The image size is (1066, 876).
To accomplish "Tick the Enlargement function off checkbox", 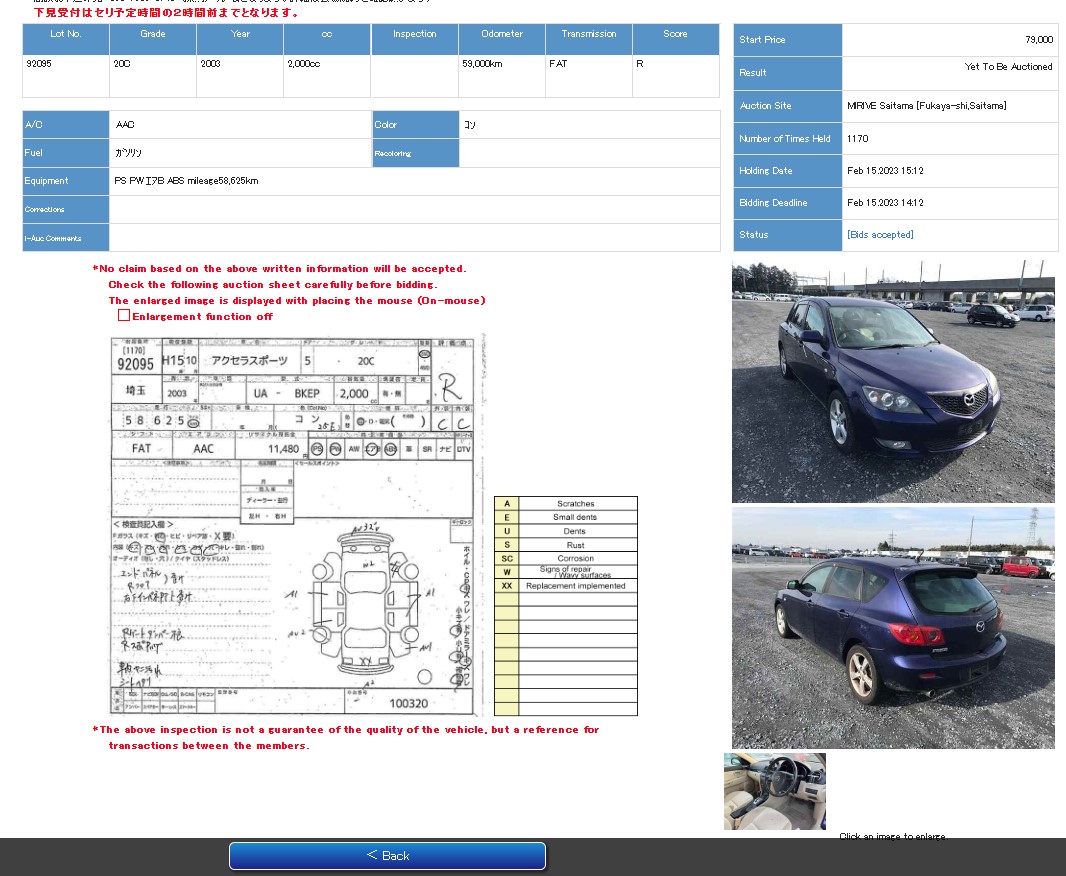I will point(124,315).
